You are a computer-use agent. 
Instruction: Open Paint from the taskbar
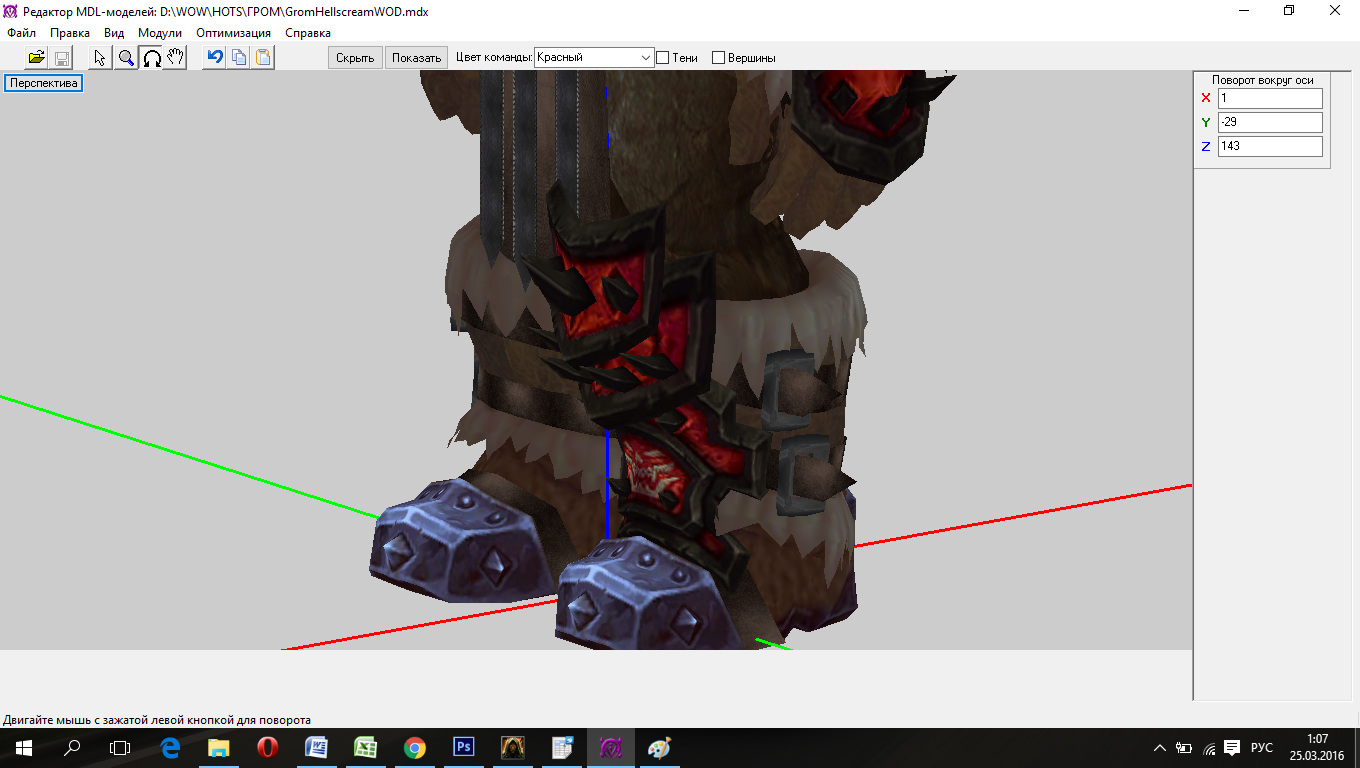pos(659,748)
